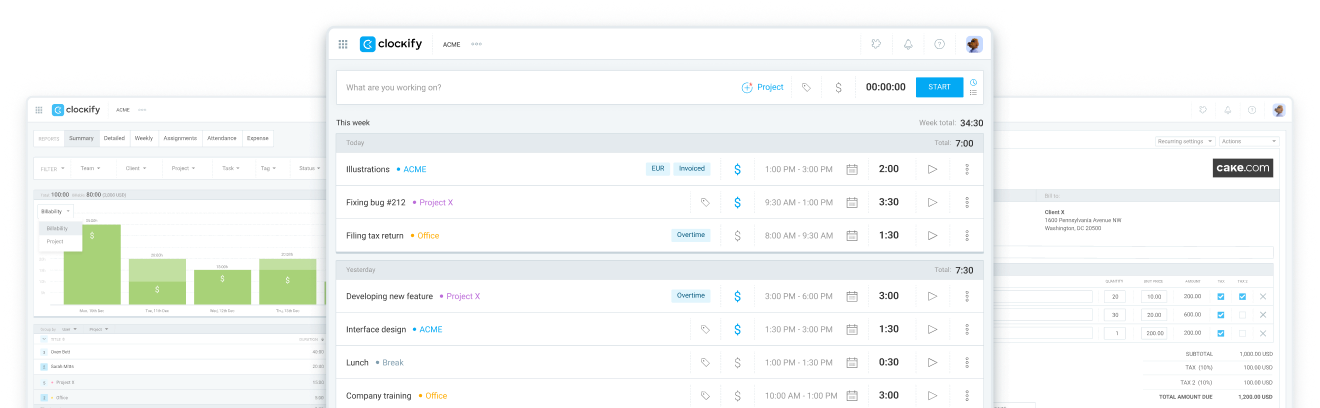Toggle billable dollar sign in timer bar

pos(838,87)
